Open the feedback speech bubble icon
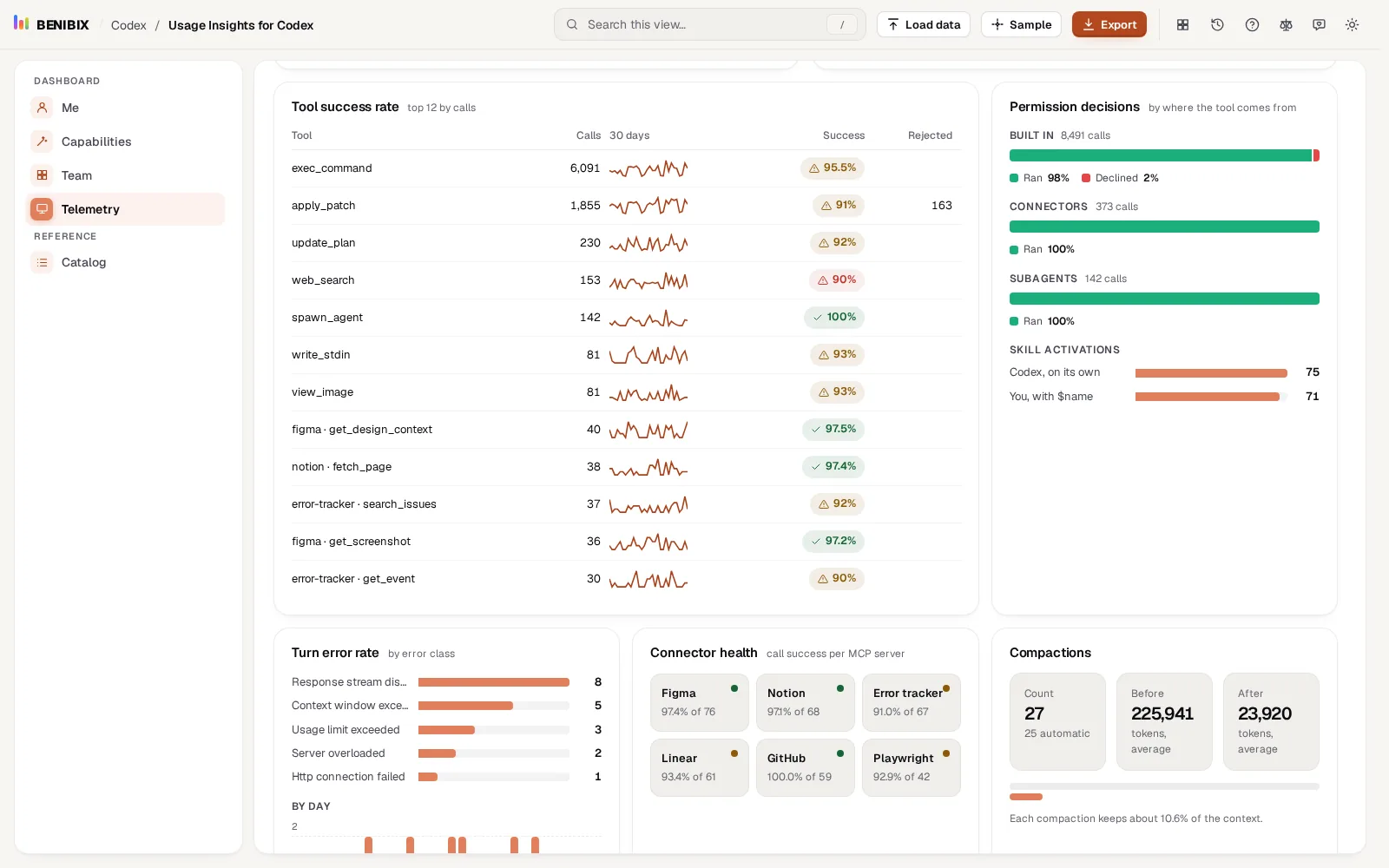 coord(1319,25)
